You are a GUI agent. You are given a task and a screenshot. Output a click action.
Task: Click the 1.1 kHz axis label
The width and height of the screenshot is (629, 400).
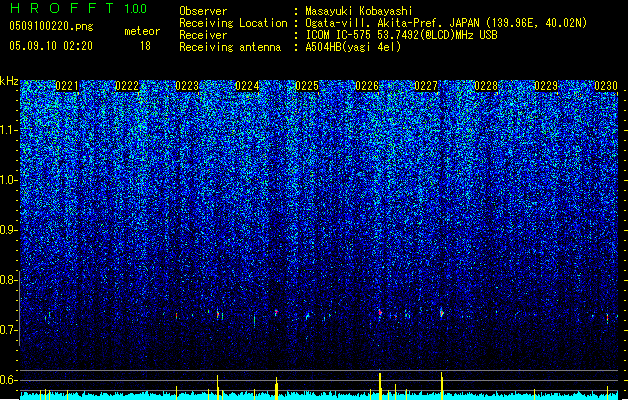pos(9,130)
